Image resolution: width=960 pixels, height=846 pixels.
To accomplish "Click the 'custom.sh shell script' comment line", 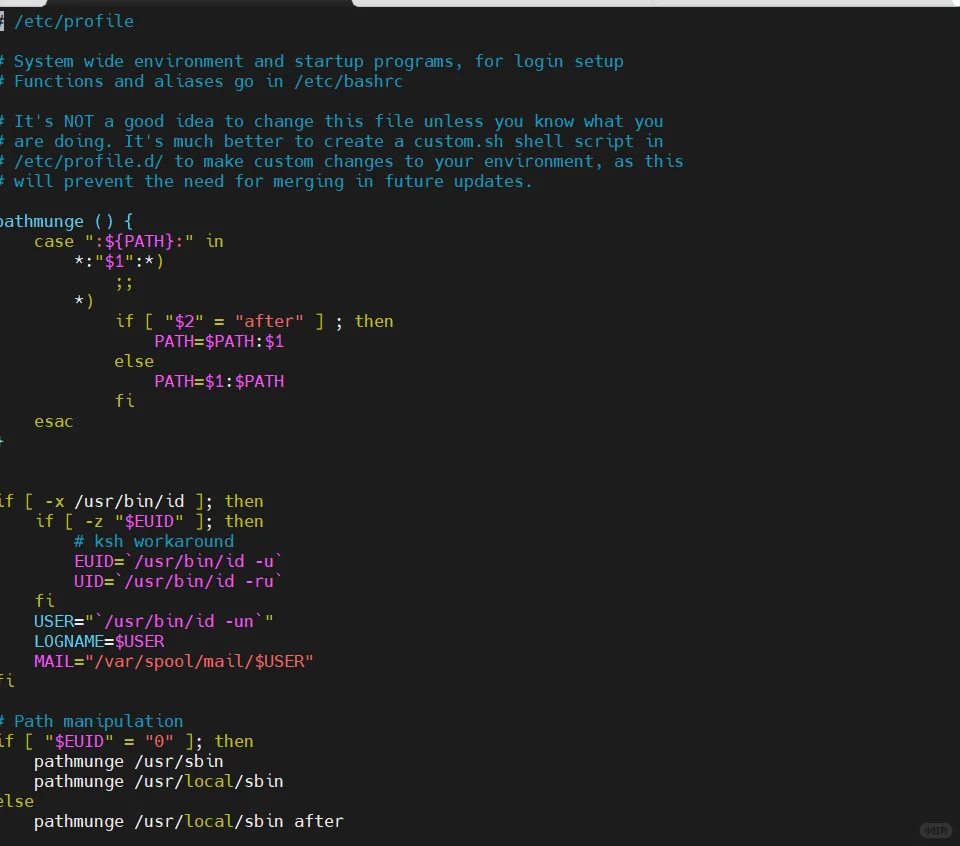I will 332,141.
